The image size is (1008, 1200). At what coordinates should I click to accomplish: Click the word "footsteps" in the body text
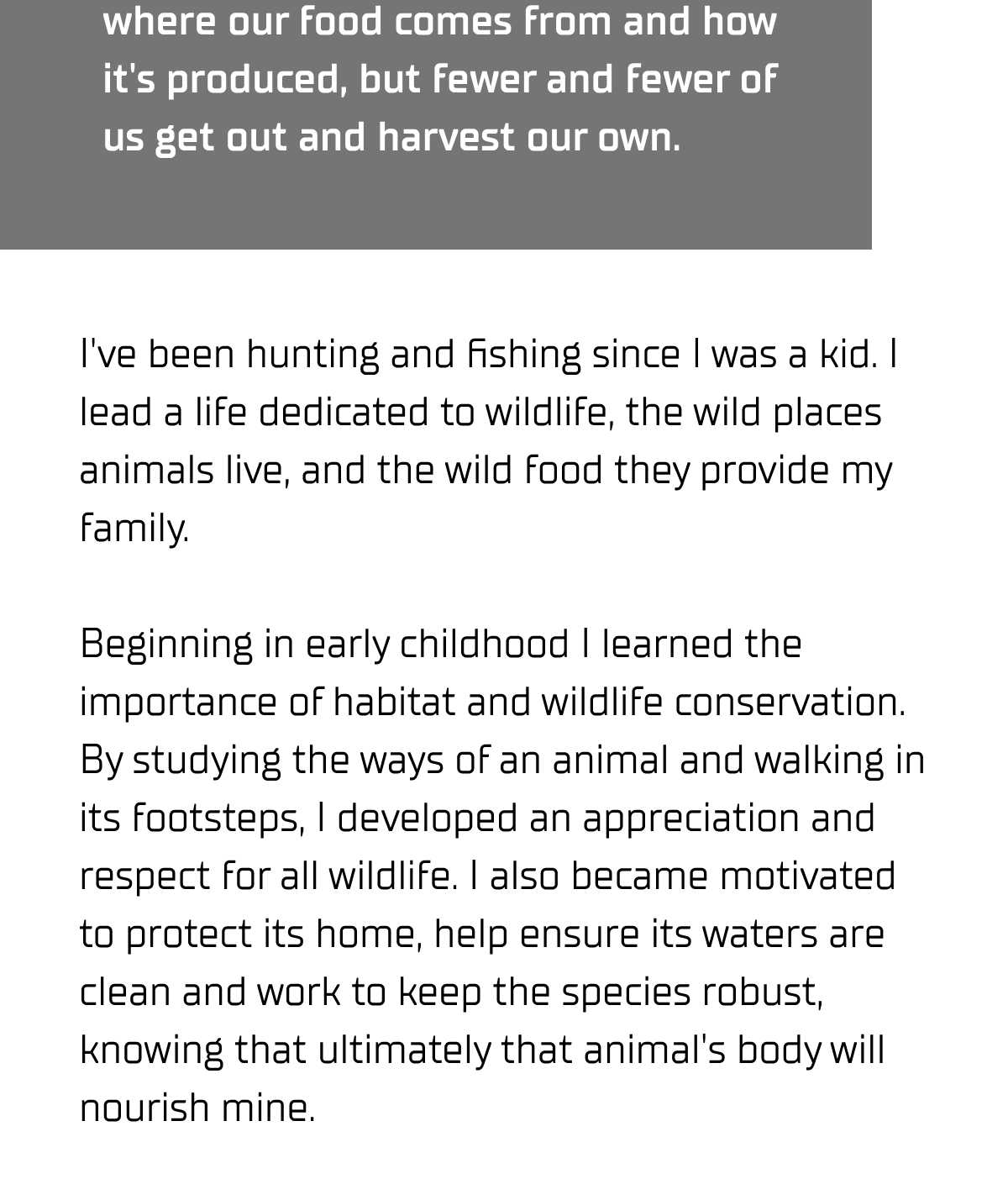click(x=218, y=818)
